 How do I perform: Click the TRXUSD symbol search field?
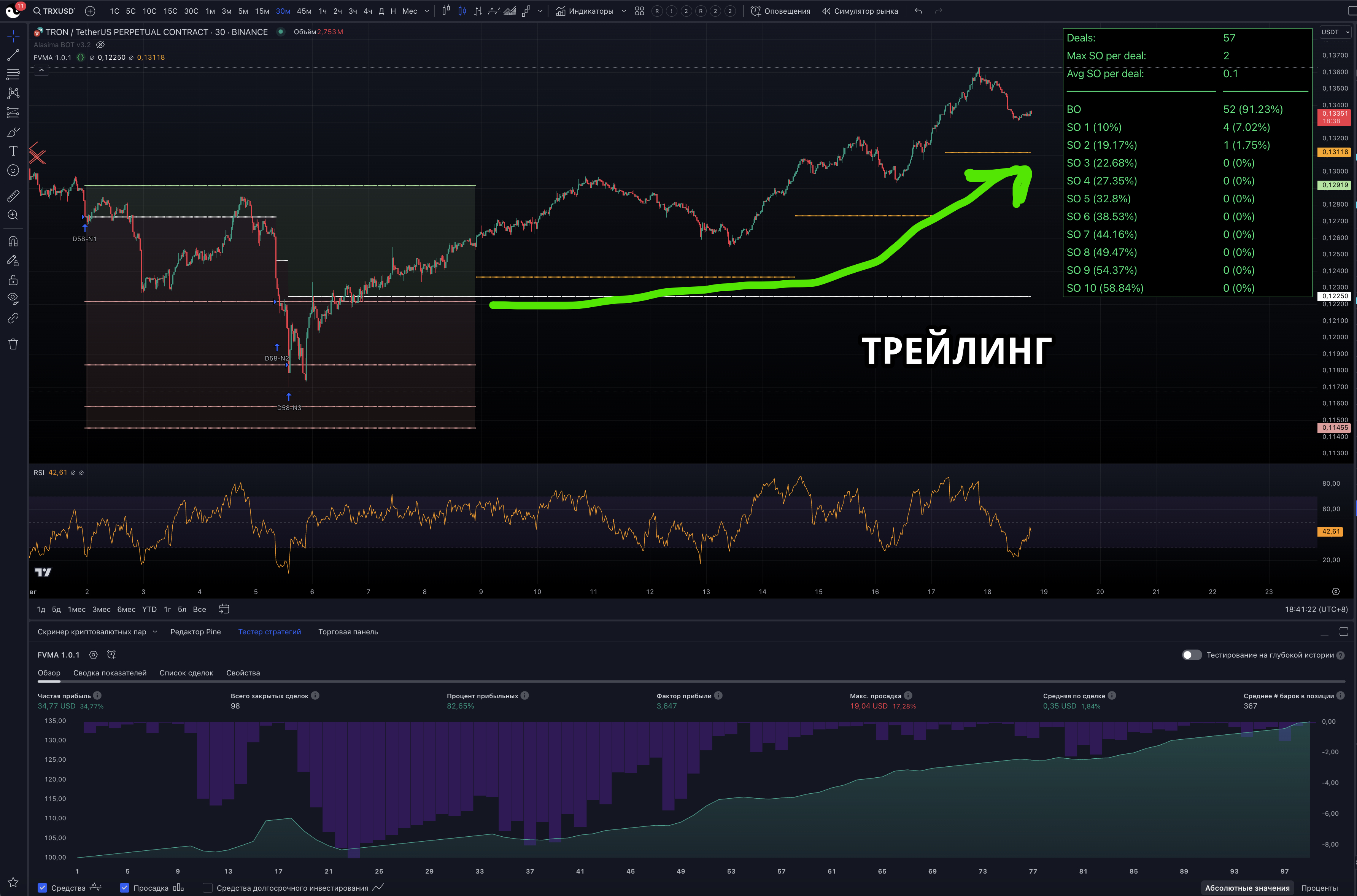pyautogui.click(x=54, y=11)
